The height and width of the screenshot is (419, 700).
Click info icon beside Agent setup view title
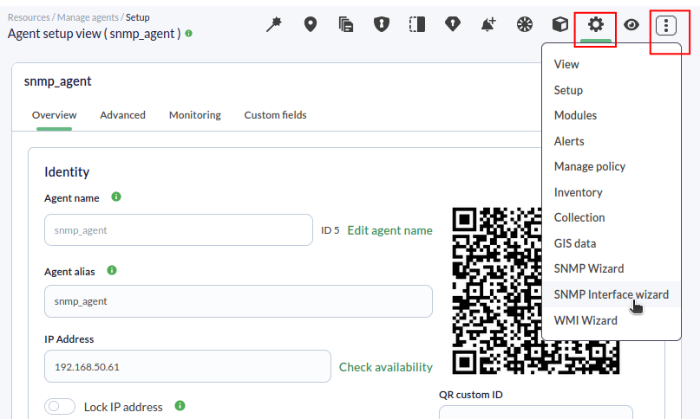tap(189, 33)
